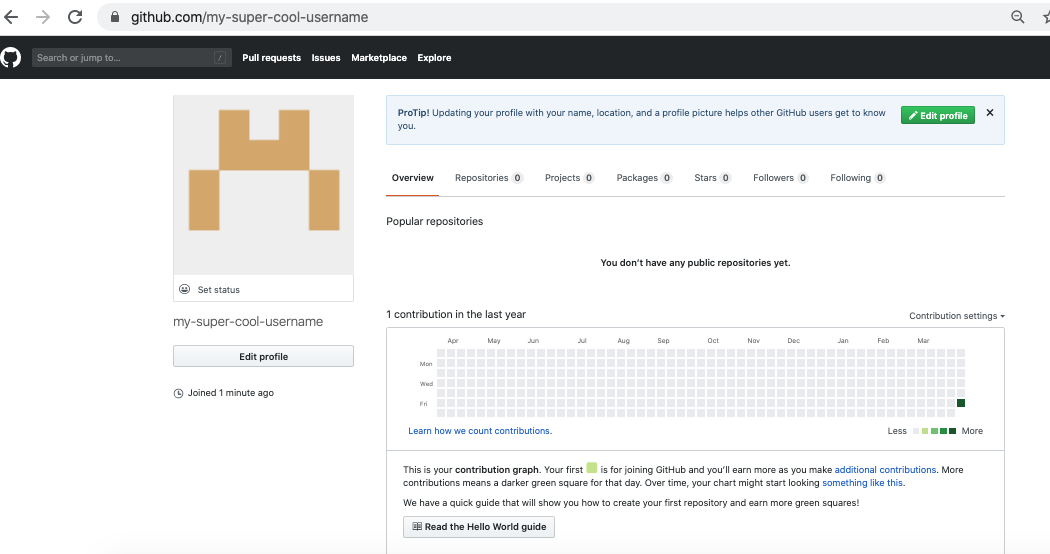Open Marketplace in the top nav

point(379,58)
